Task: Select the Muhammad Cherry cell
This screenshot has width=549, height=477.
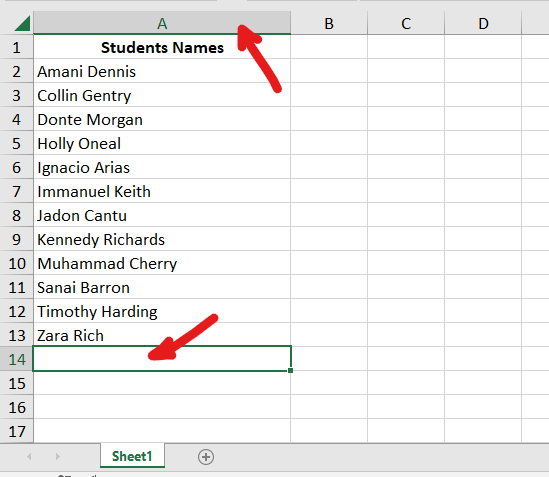Action: 162,263
